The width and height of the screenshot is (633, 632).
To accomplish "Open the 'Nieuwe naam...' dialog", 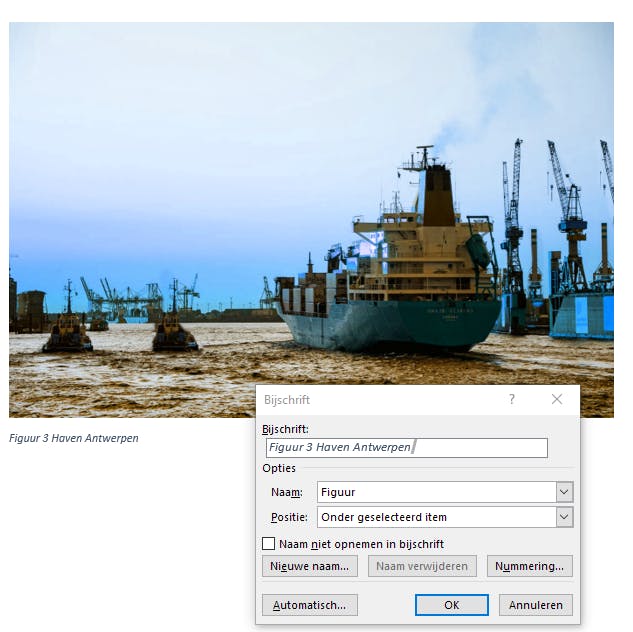I will click(x=310, y=566).
